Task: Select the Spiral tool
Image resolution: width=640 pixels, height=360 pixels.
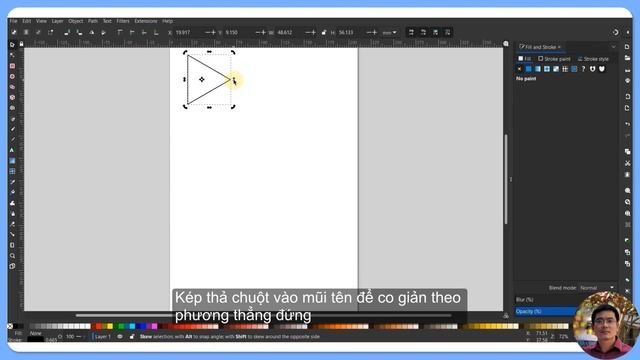Action: [x=12, y=108]
